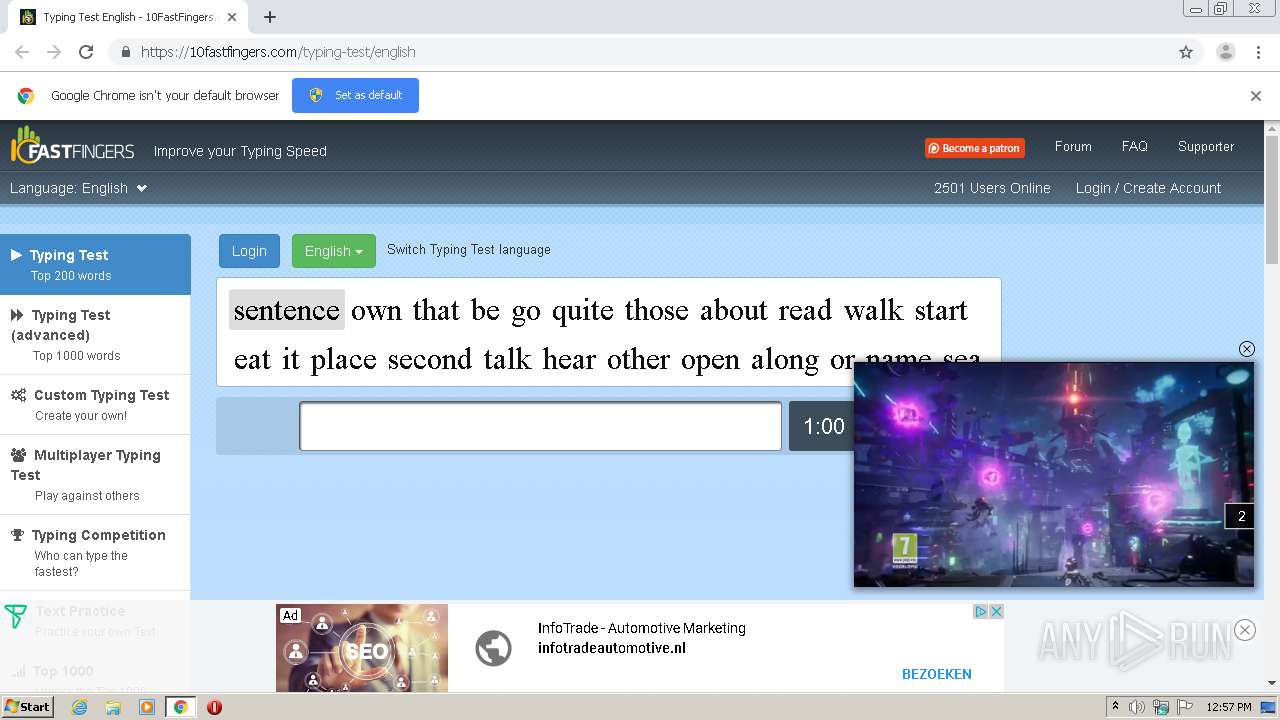The image size is (1280, 720).
Task: Go back to previous page
Action: [22, 52]
